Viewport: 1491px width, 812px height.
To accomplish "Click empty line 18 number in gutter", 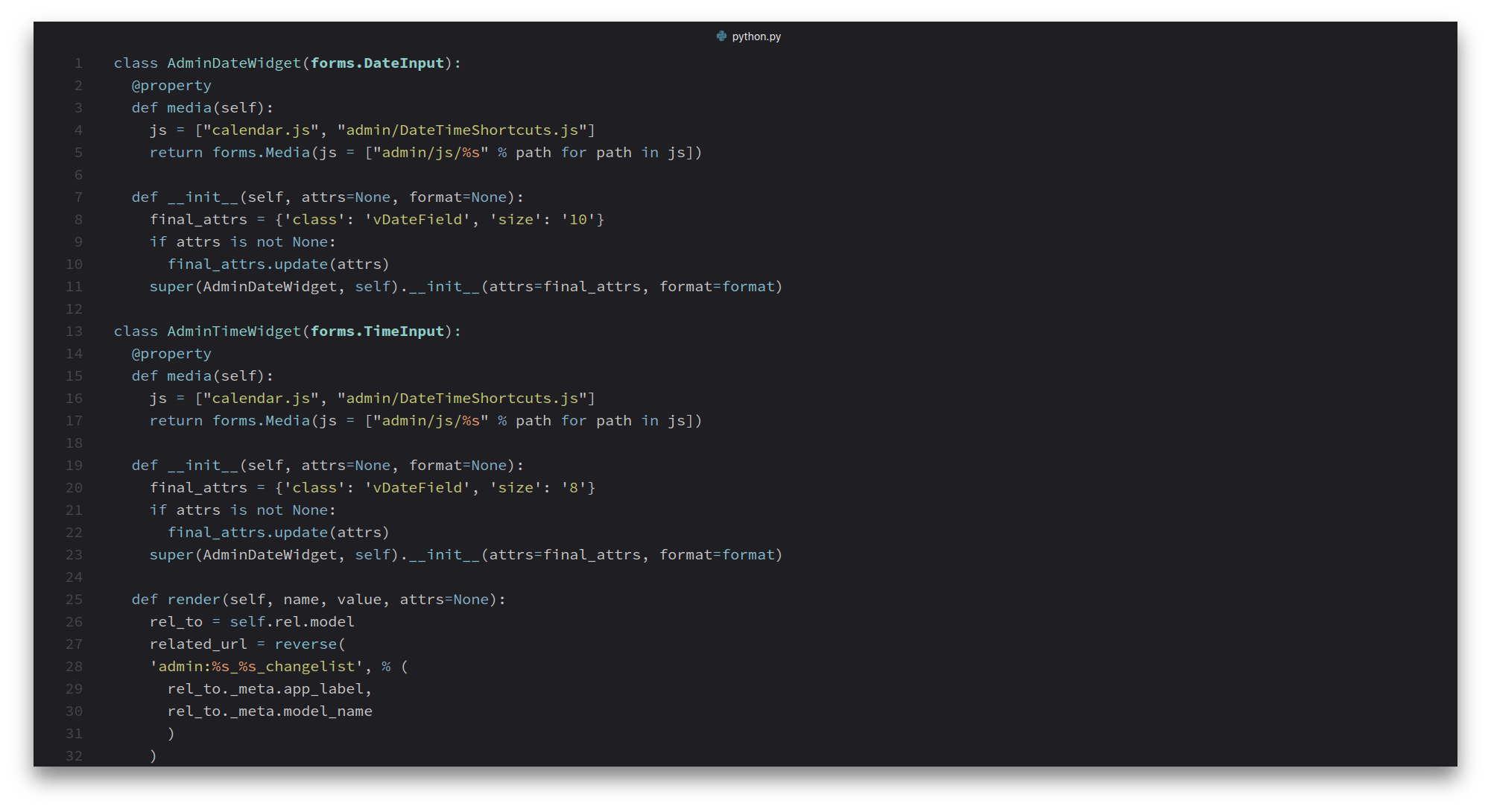I will pos(75,443).
